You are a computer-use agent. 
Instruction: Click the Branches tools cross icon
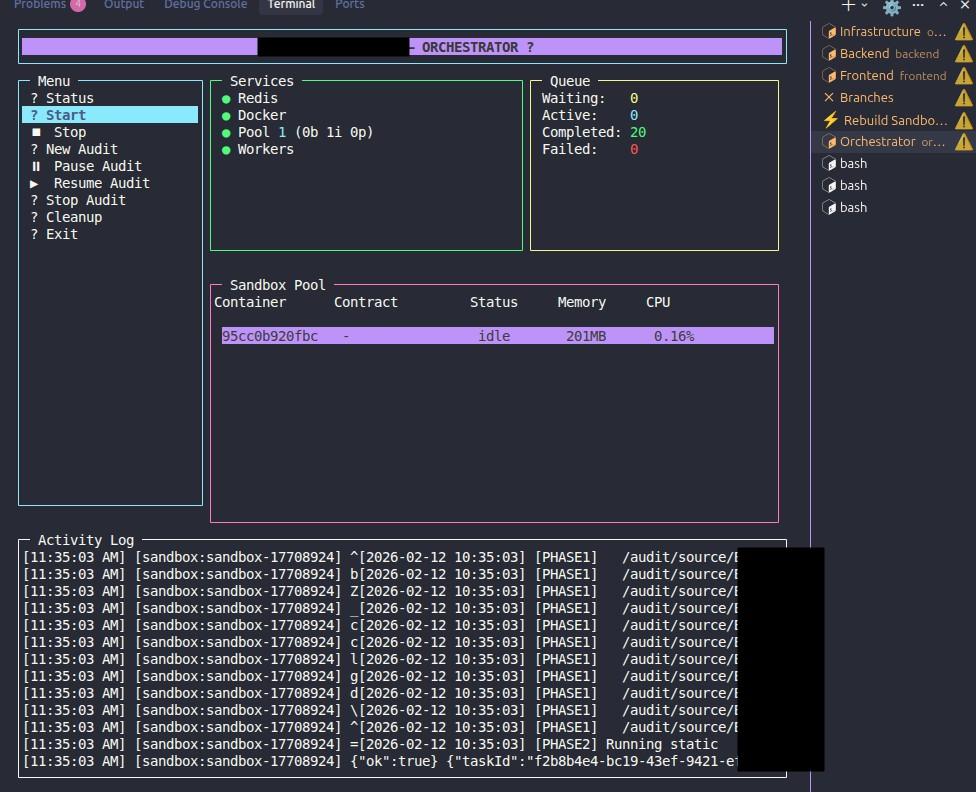(x=828, y=97)
